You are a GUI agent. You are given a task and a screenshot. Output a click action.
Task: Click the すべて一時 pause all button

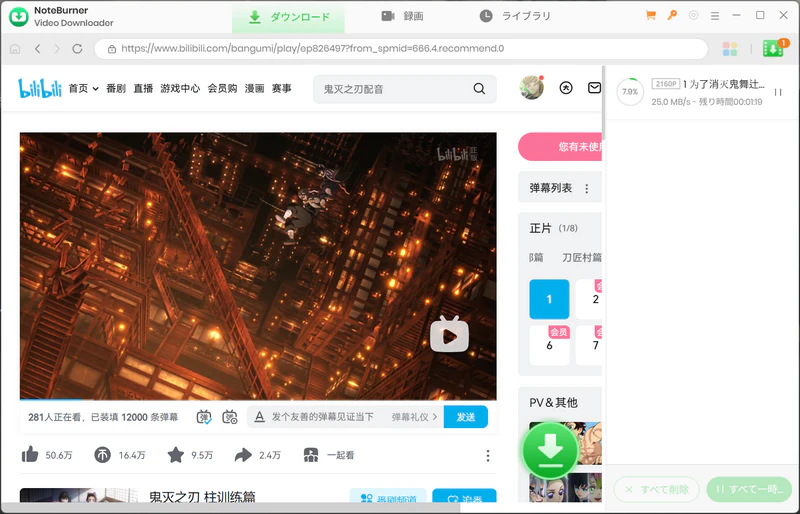point(749,489)
